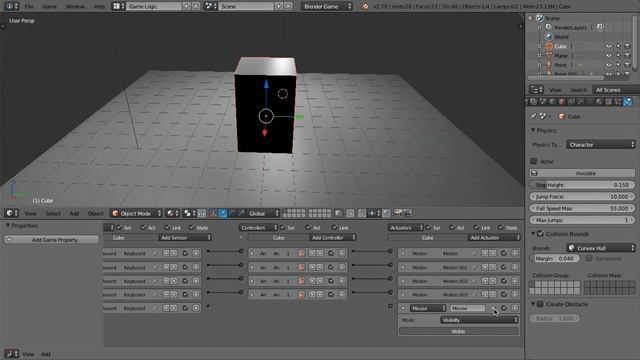Open the Mouse actuator type dropdown
The image size is (640, 360).
pyautogui.click(x=428, y=308)
